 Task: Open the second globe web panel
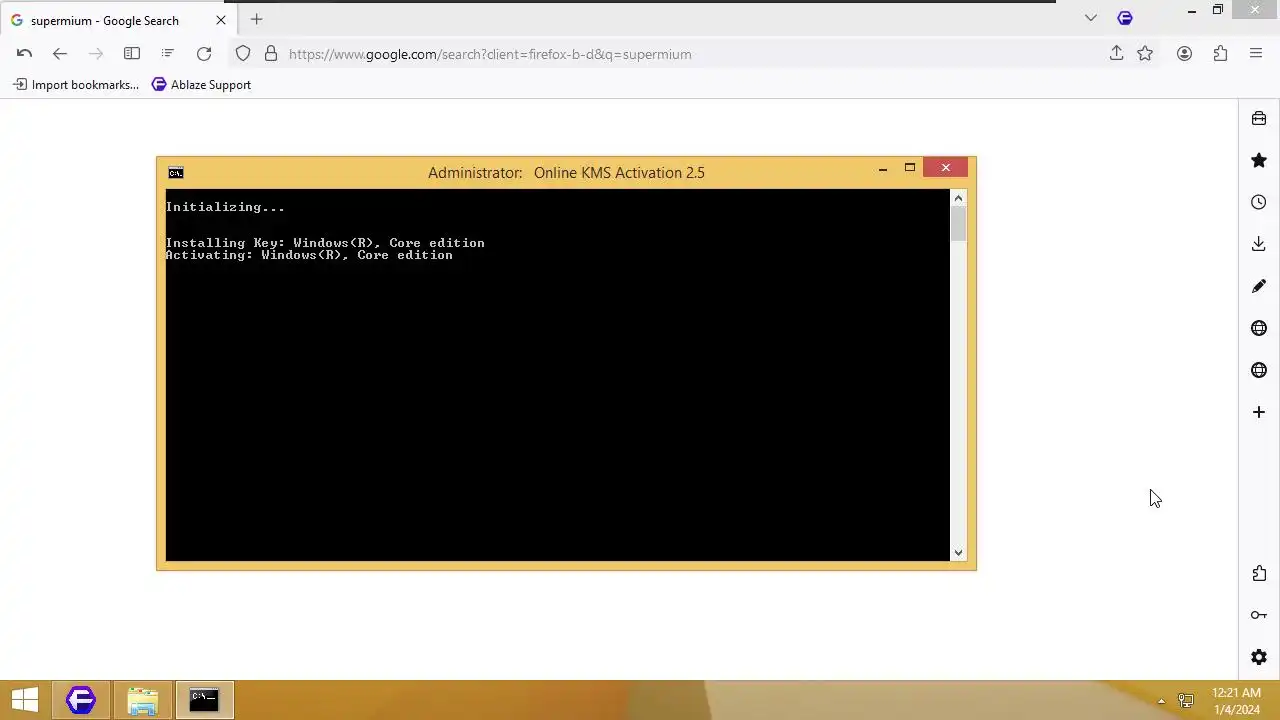1259,370
